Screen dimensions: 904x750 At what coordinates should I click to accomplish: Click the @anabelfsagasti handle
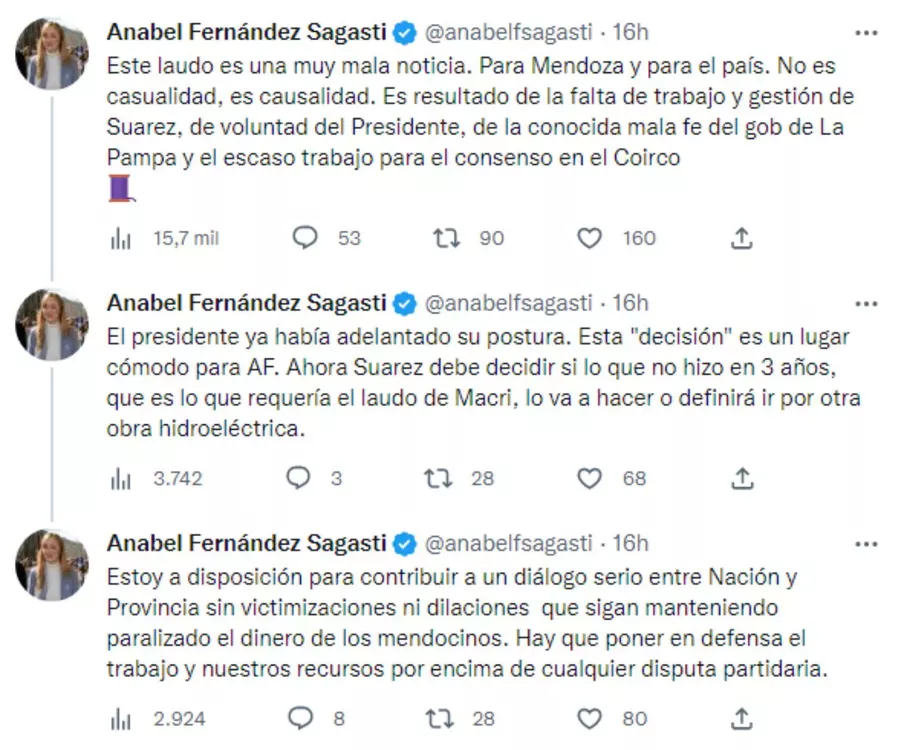pos(509,31)
